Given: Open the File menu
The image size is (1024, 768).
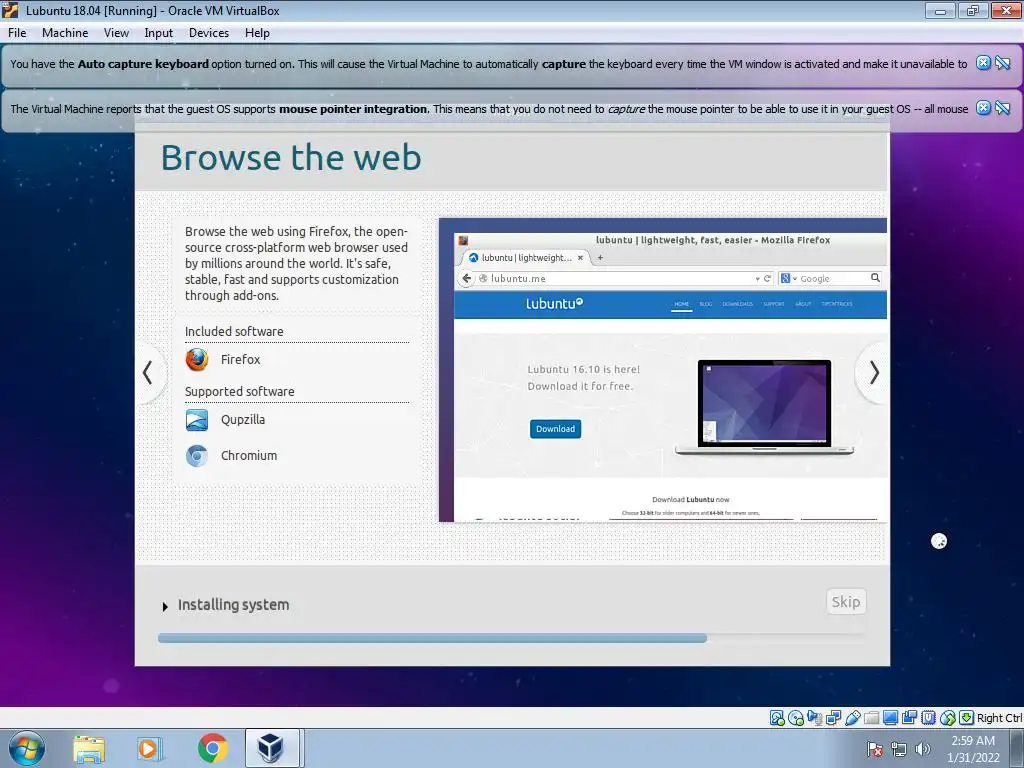Looking at the screenshot, I should point(17,33).
